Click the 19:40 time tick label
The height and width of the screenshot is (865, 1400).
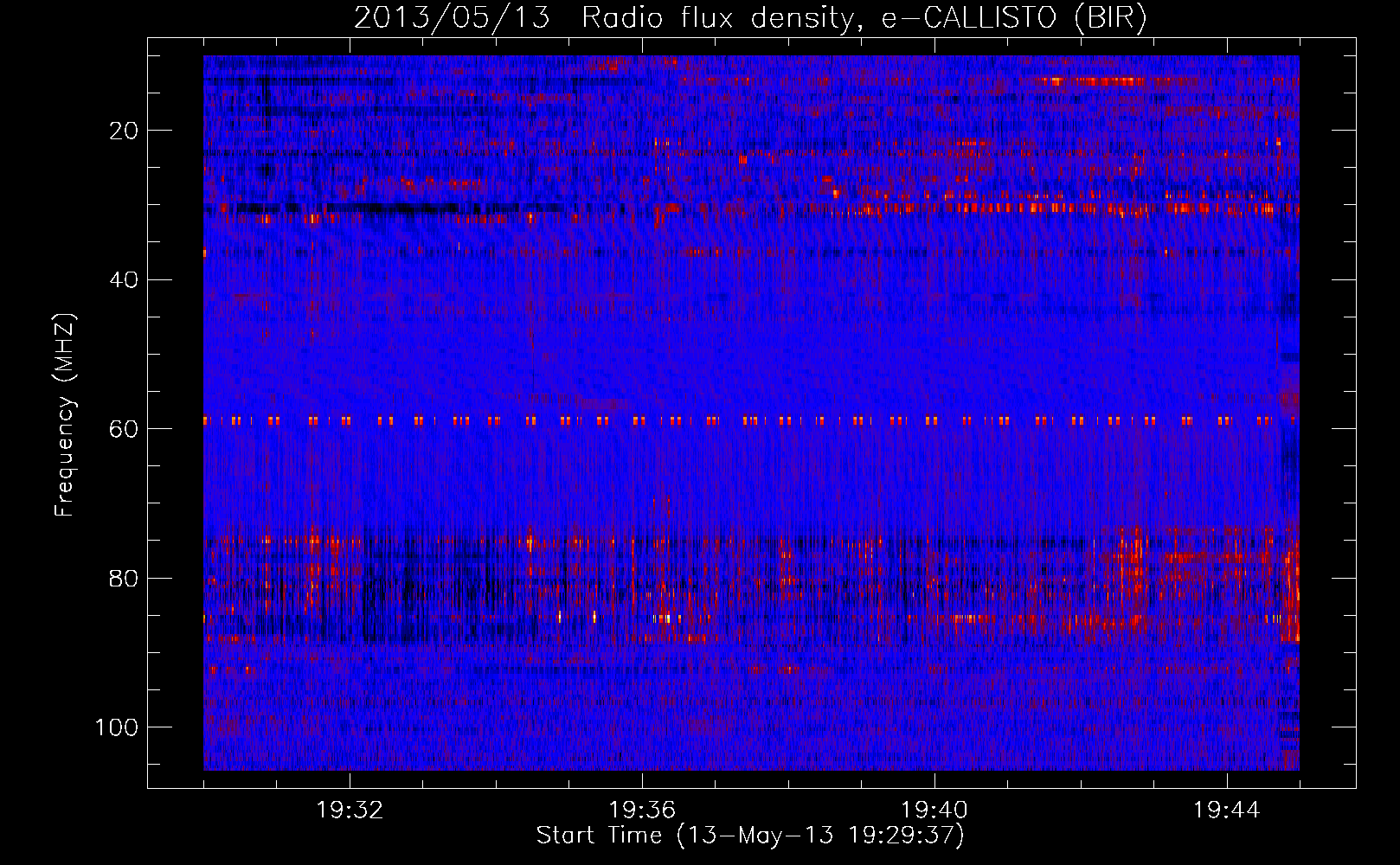[x=934, y=811]
